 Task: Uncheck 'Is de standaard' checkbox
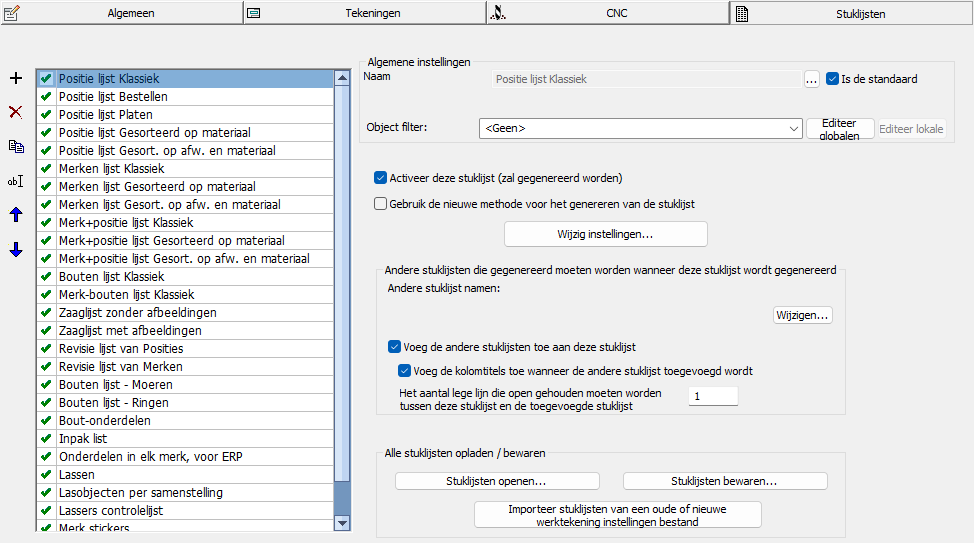click(833, 79)
